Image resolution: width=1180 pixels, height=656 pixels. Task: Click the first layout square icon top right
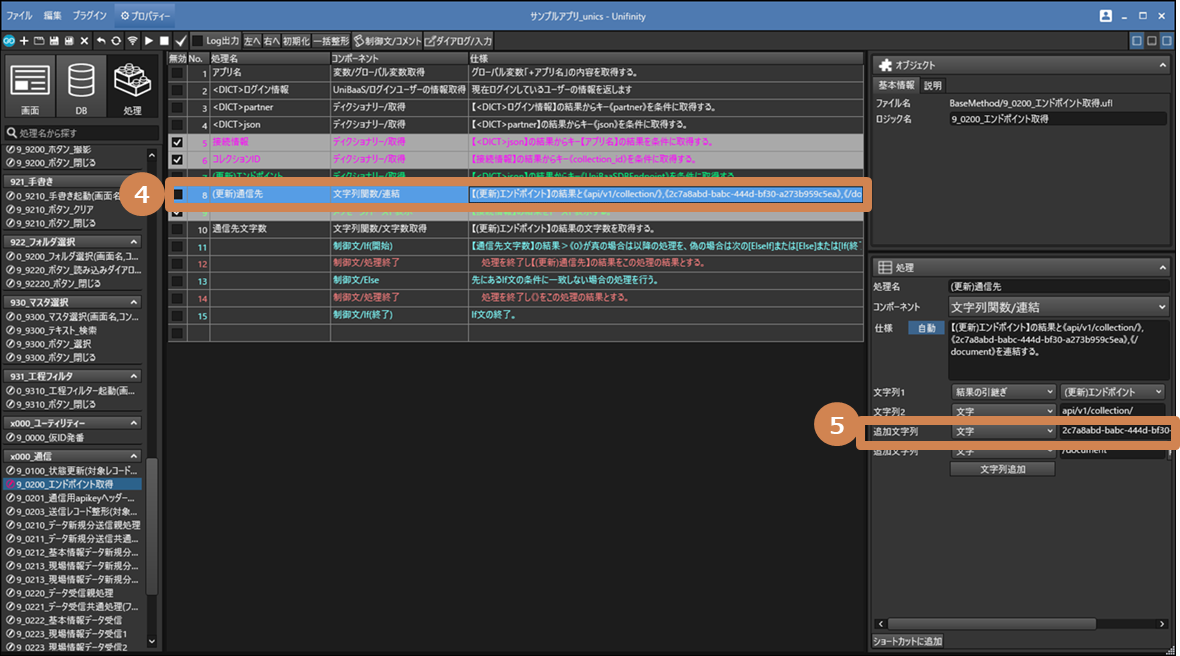point(1137,41)
